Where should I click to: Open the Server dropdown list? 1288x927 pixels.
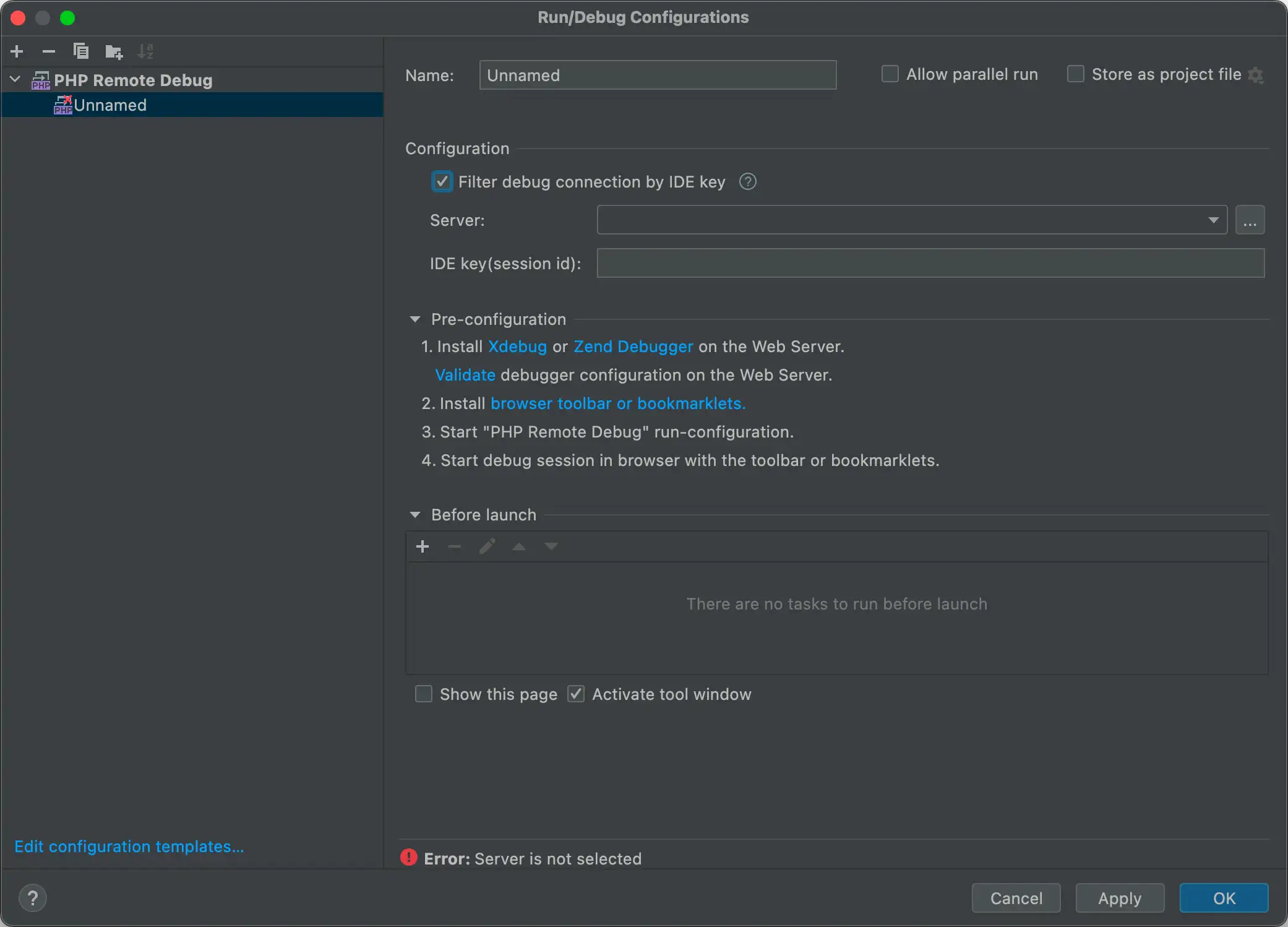pos(1213,220)
